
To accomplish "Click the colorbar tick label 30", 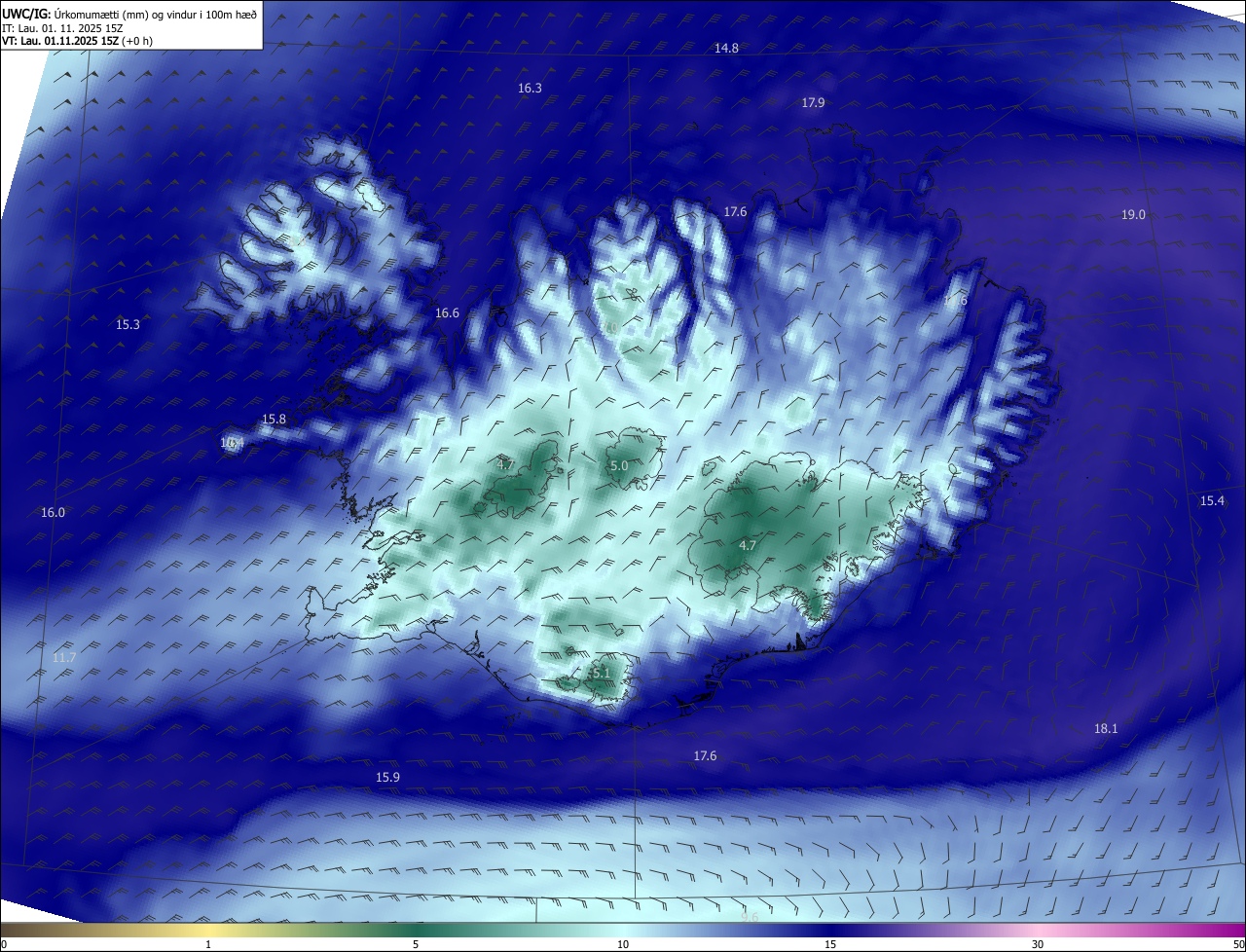I will 1038,944.
